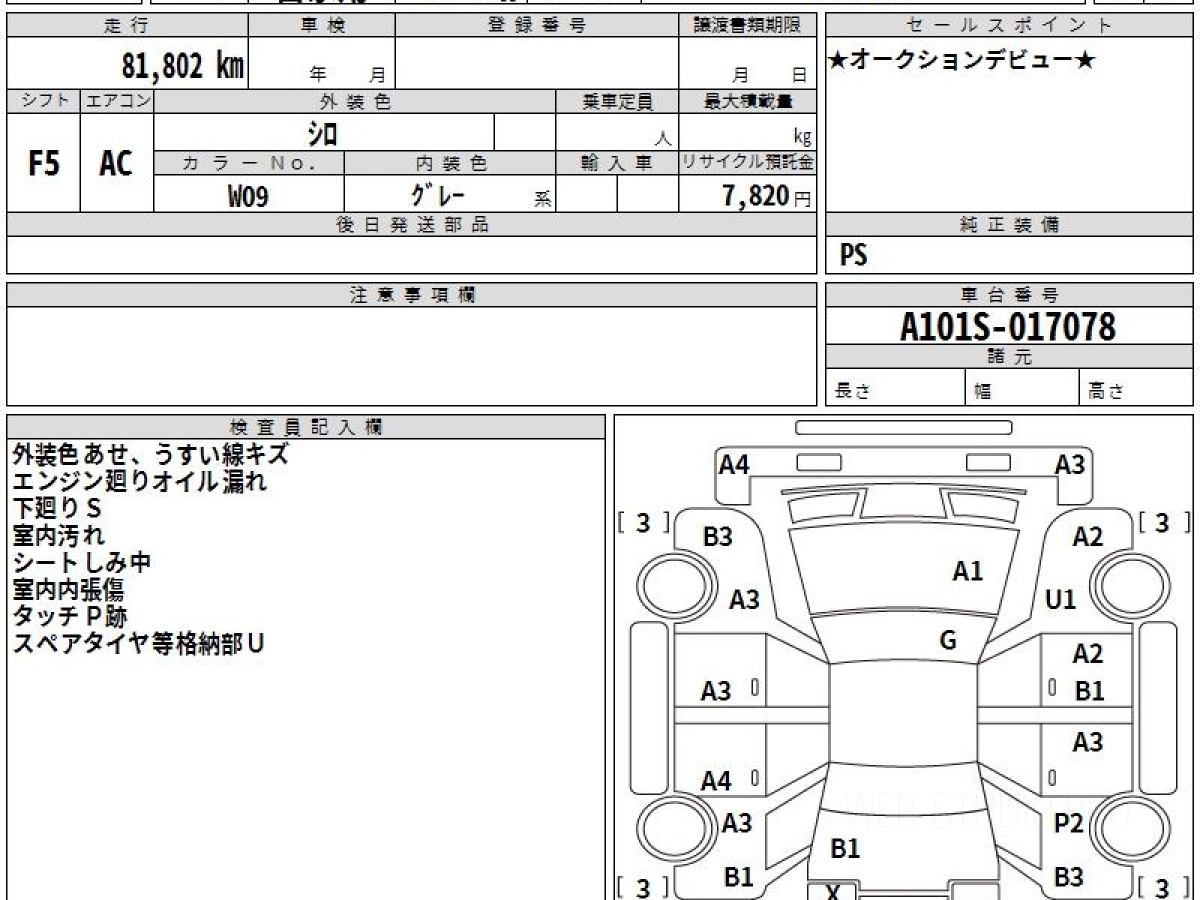Select the 純正装備 header
The image size is (1200, 900).
pos(1009,225)
